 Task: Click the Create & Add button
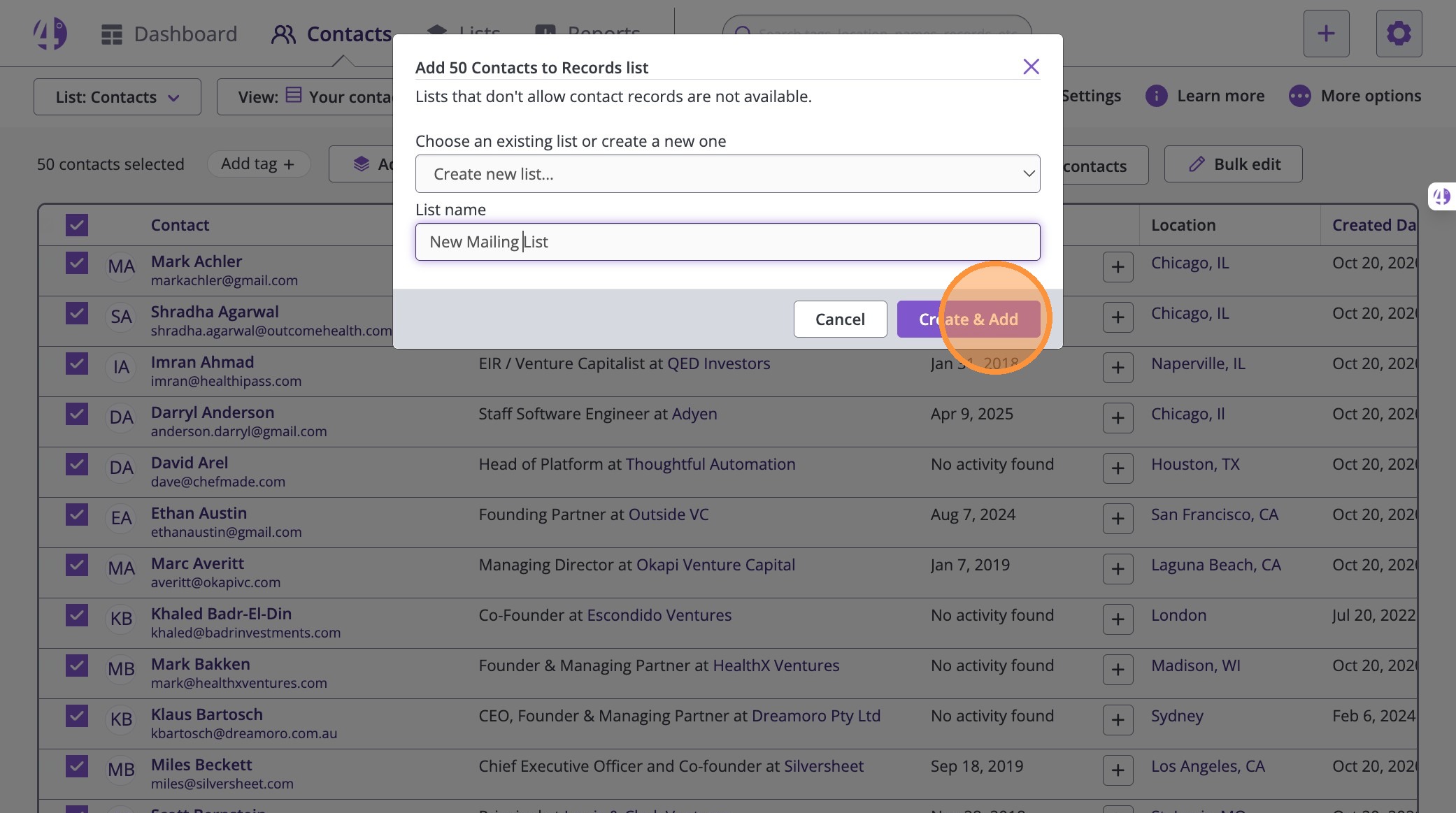point(969,319)
